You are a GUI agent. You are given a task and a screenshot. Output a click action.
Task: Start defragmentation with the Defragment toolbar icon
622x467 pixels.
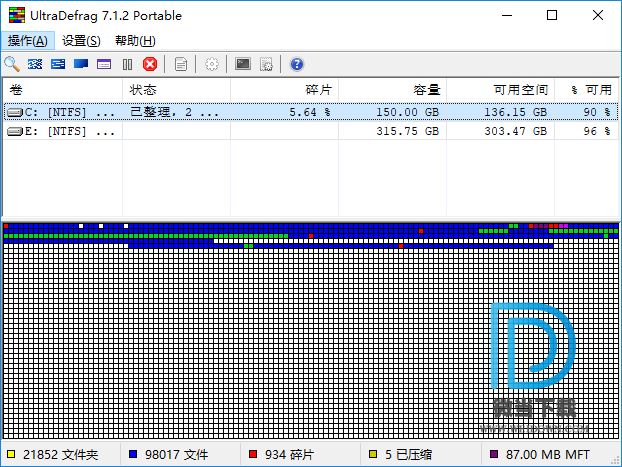click(x=35, y=64)
